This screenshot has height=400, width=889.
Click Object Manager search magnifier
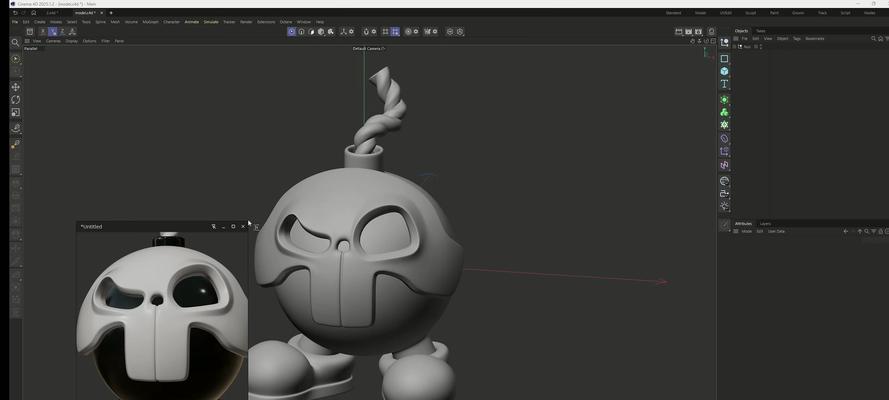[x=873, y=39]
